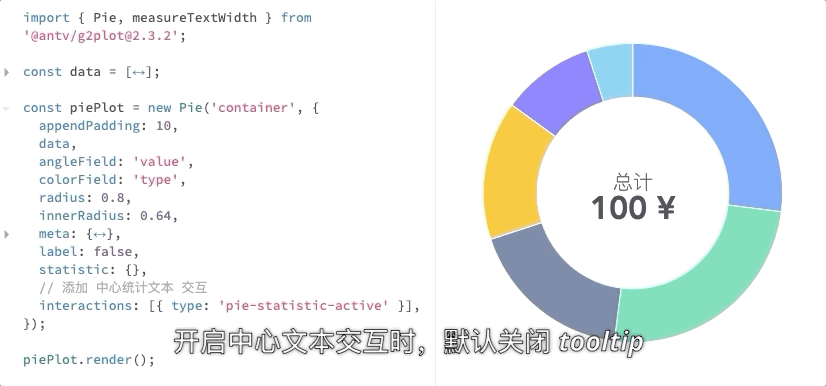826x386 pixels.
Task: Click the 'container' string argument
Action: click(257, 108)
